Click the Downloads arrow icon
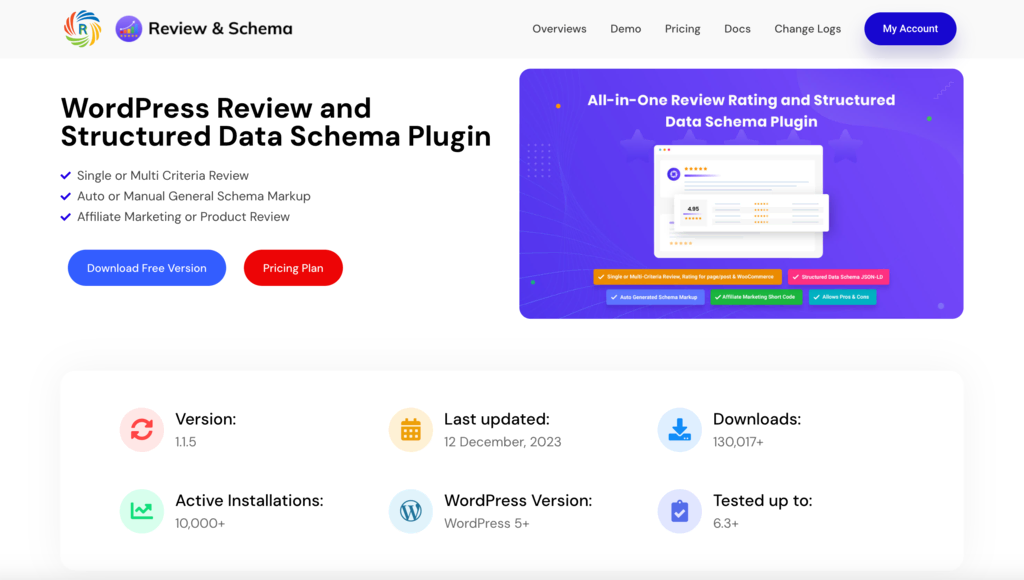The height and width of the screenshot is (580, 1024). click(680, 430)
